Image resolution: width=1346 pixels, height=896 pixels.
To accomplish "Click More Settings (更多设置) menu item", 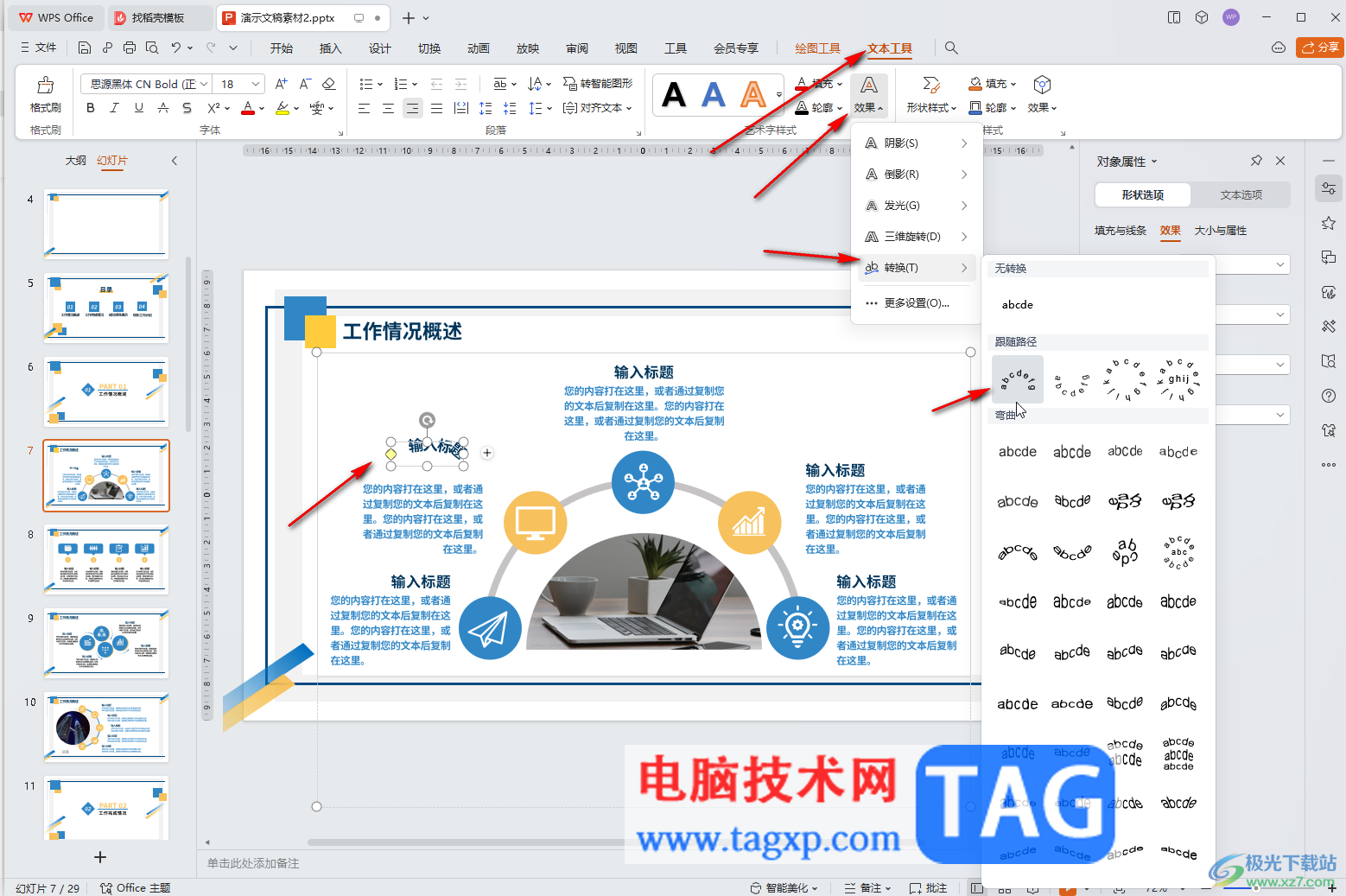I will tap(916, 303).
